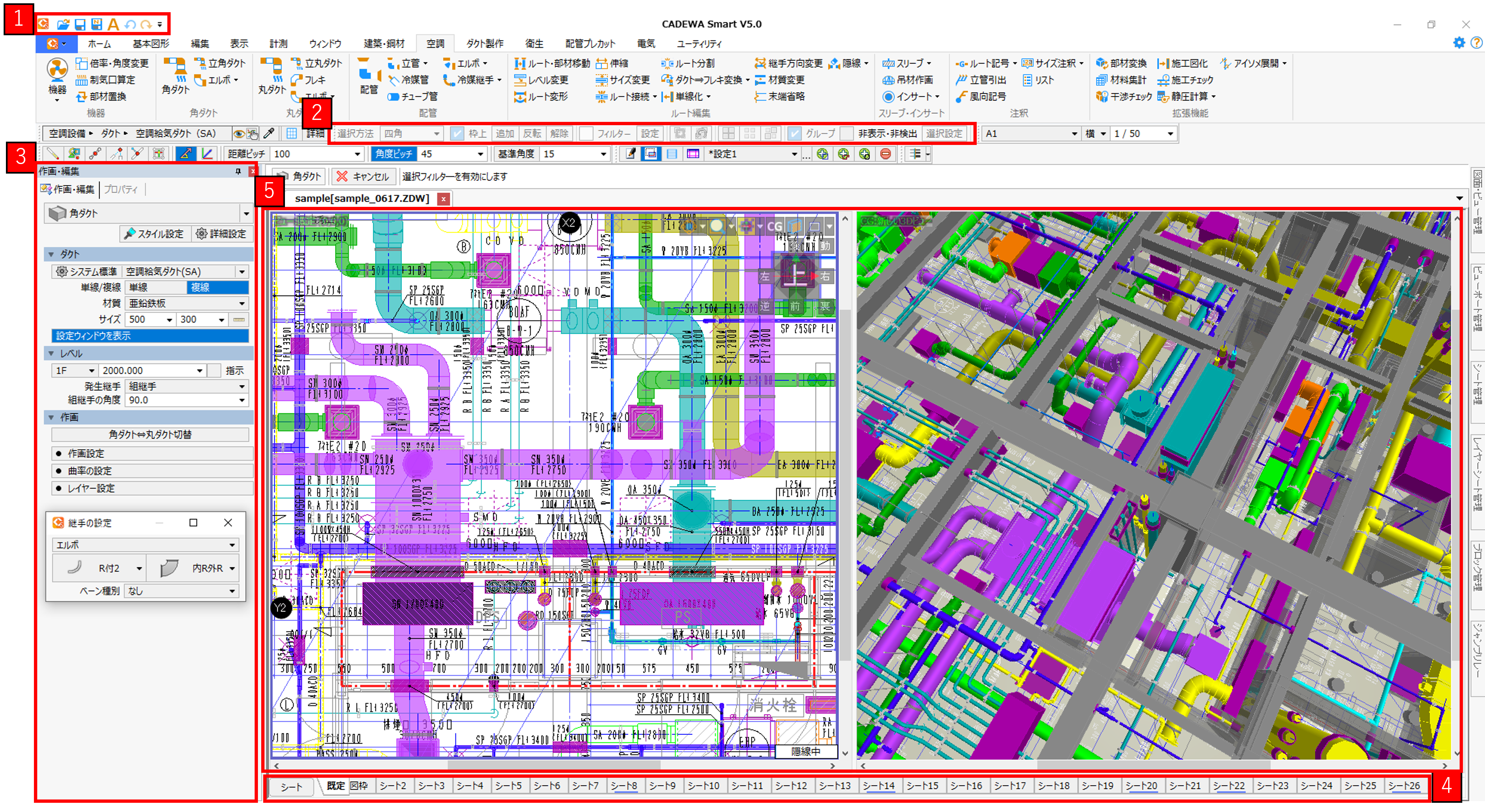Open the duct width 500 size dropdown
The width and height of the screenshot is (1485, 812).
click(x=169, y=319)
